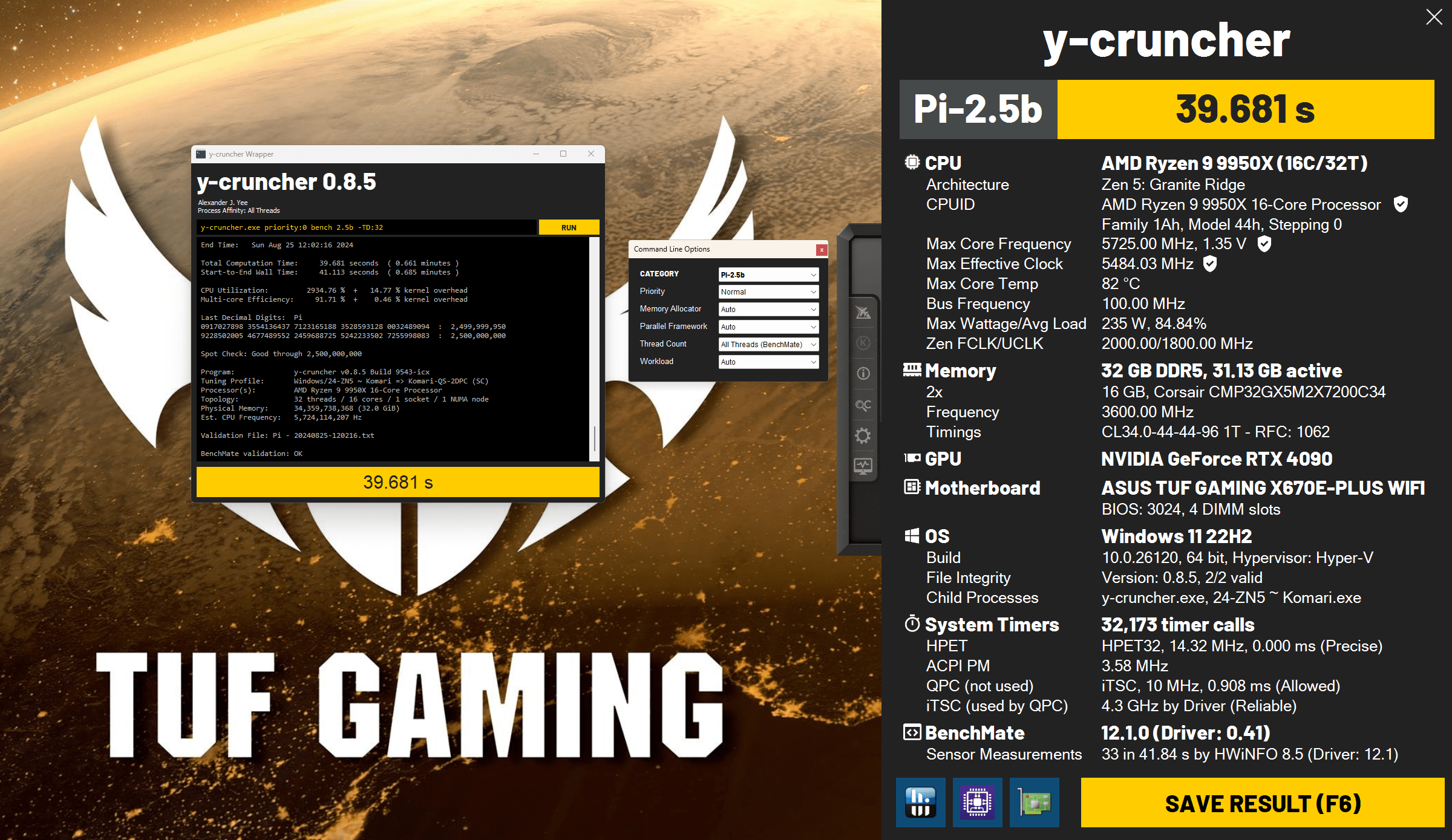Image resolution: width=1452 pixels, height=840 pixels.
Task: Open the monitor heartbeat sensor icon
Action: [x=863, y=466]
